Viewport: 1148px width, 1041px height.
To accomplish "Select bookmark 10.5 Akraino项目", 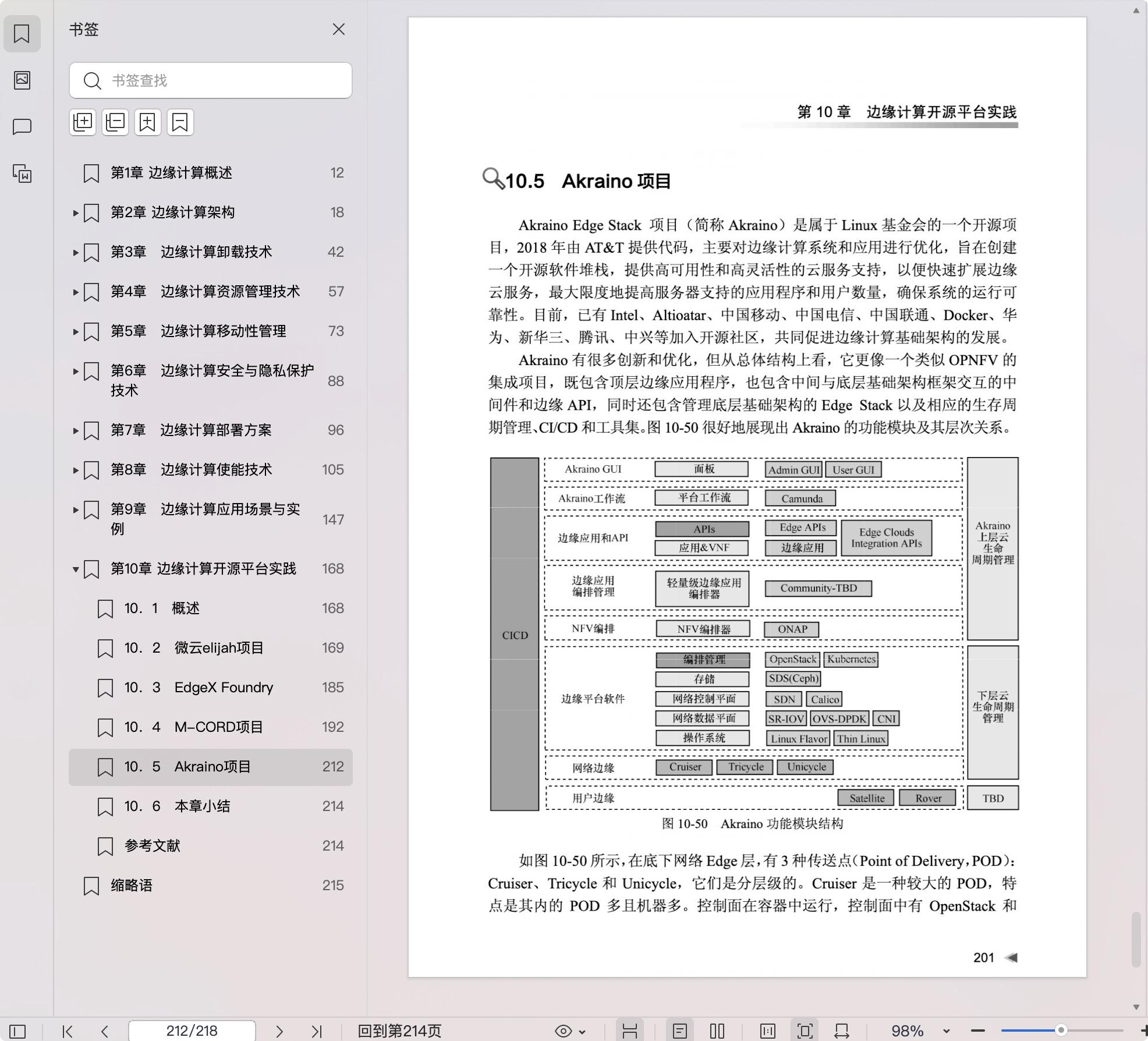I will [211, 767].
